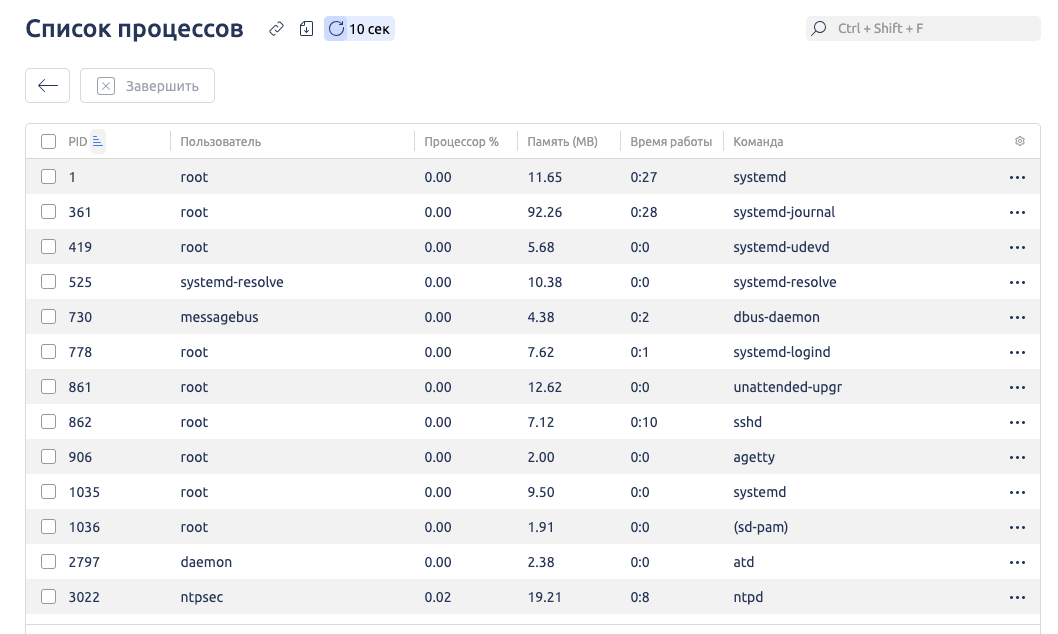Toggle the 10 сек auto-refresh button
1058x634 pixels.
359,29
